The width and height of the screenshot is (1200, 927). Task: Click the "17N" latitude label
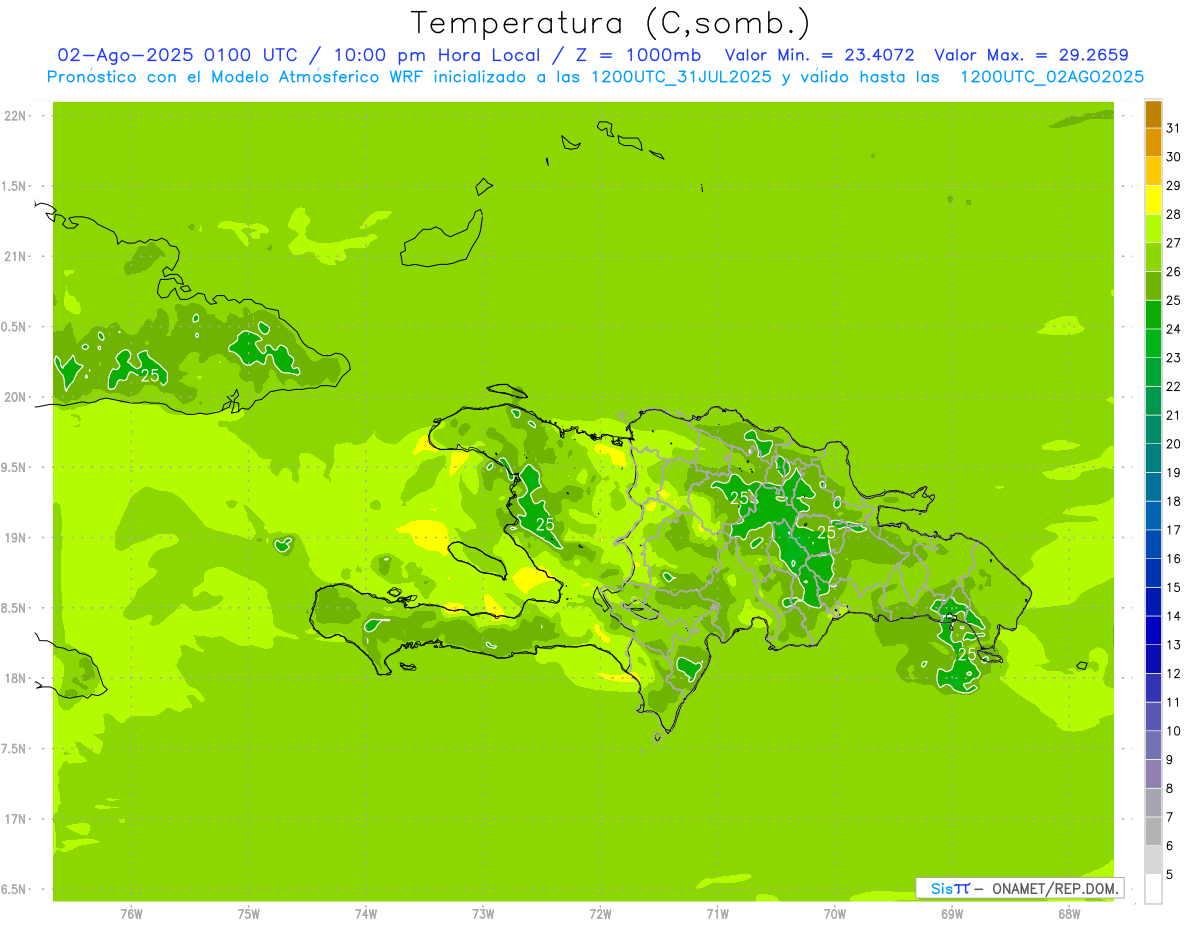15,820
